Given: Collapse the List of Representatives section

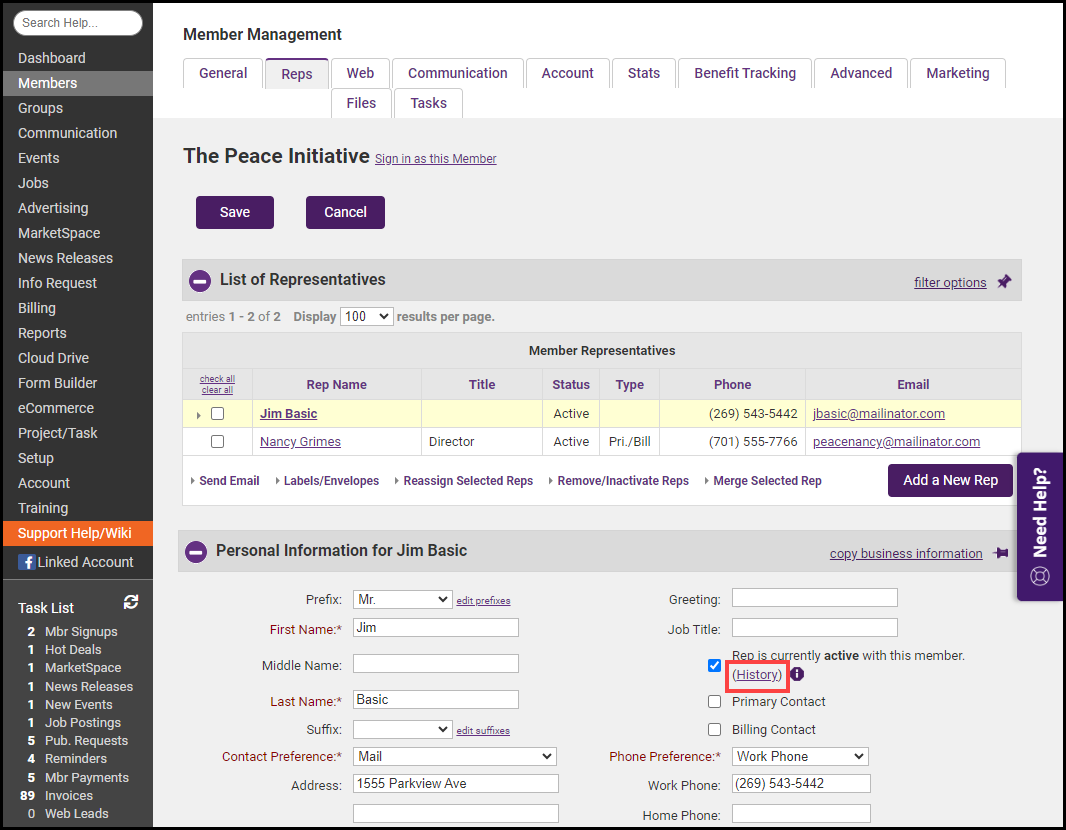Looking at the screenshot, I should tap(200, 281).
